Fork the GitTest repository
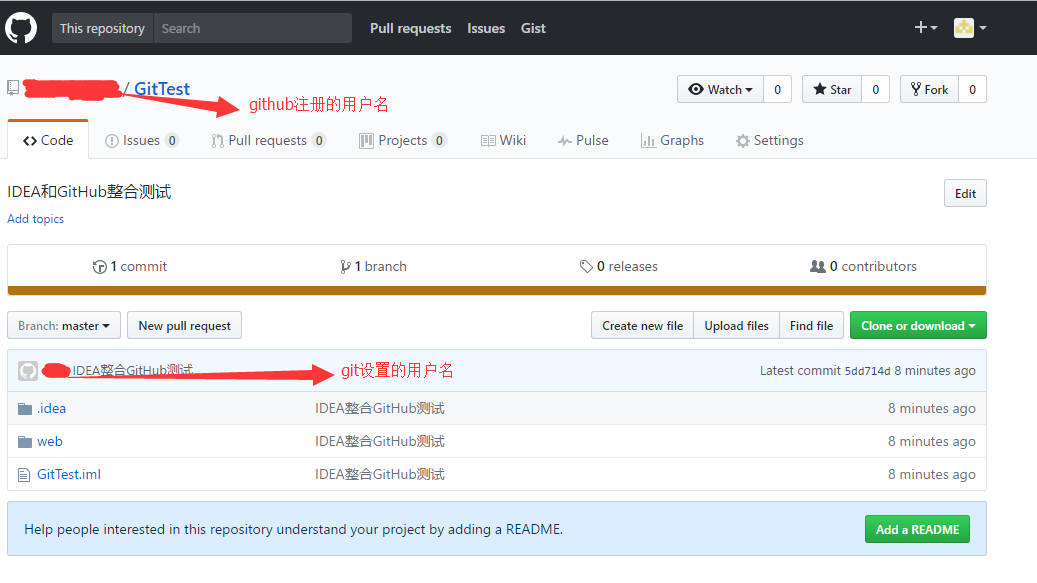 (x=929, y=89)
